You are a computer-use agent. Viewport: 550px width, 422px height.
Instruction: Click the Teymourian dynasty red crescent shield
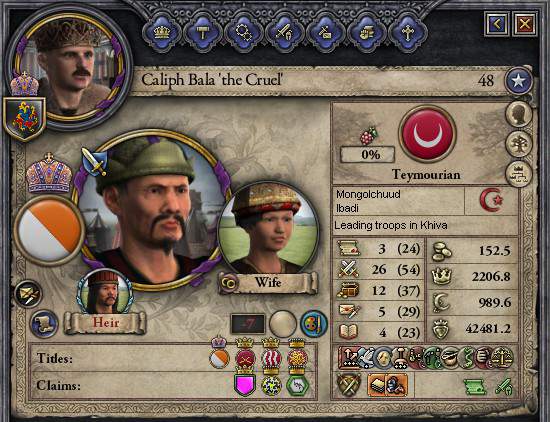click(x=427, y=134)
